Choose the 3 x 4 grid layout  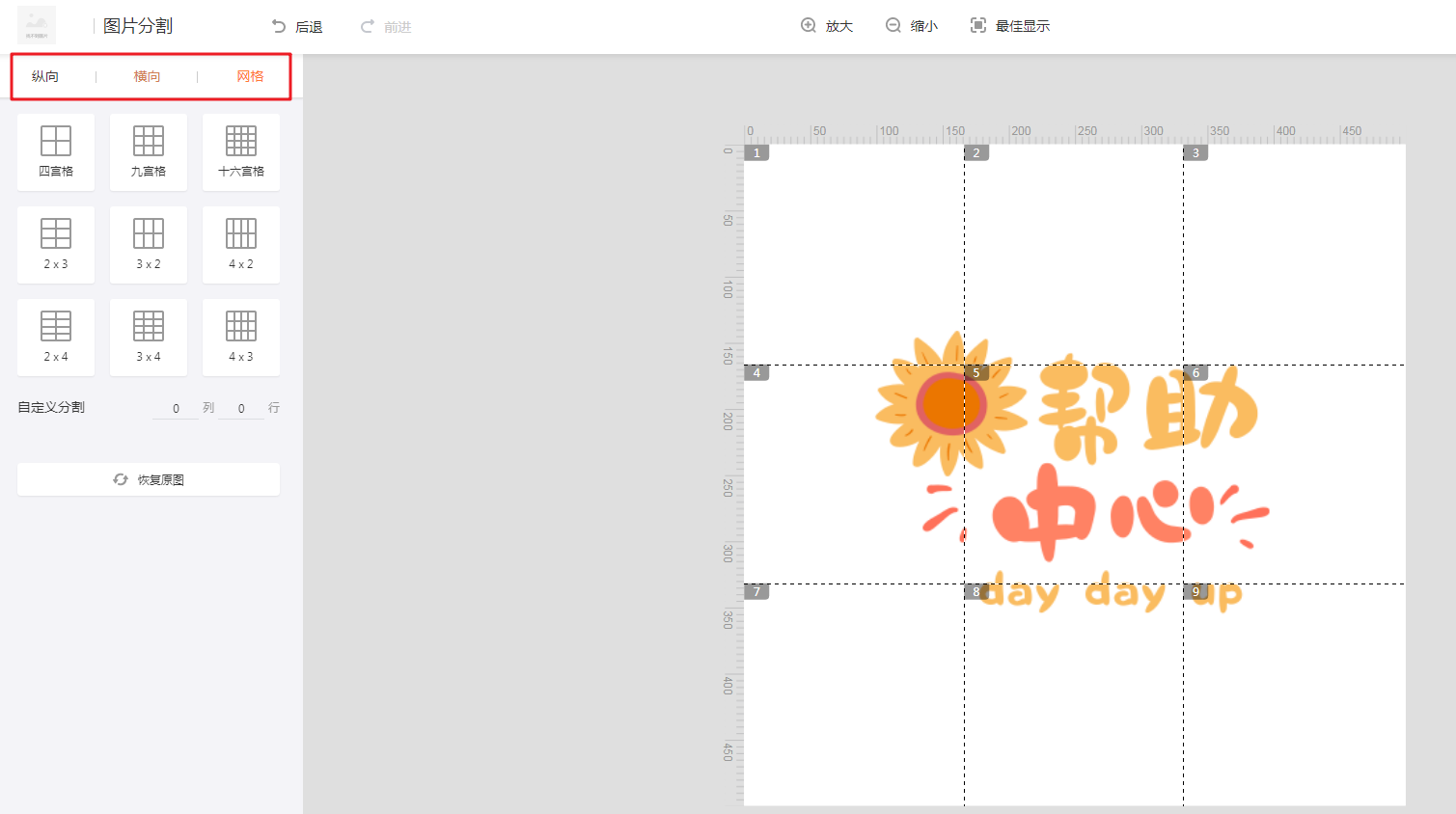tap(149, 338)
